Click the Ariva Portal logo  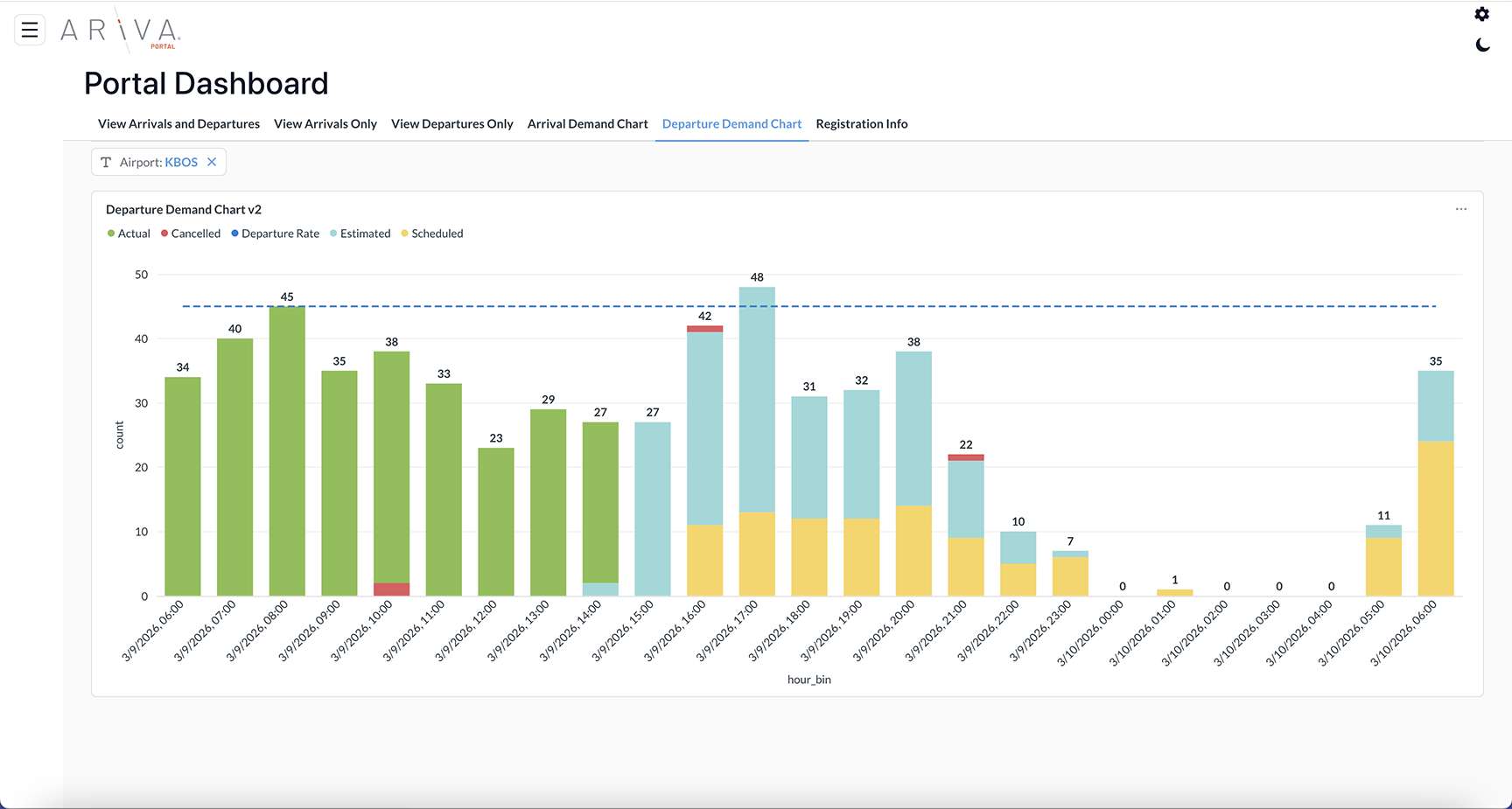point(120,31)
